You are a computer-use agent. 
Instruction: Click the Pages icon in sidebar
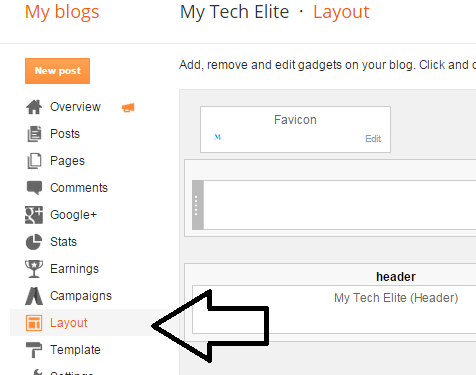pos(34,161)
